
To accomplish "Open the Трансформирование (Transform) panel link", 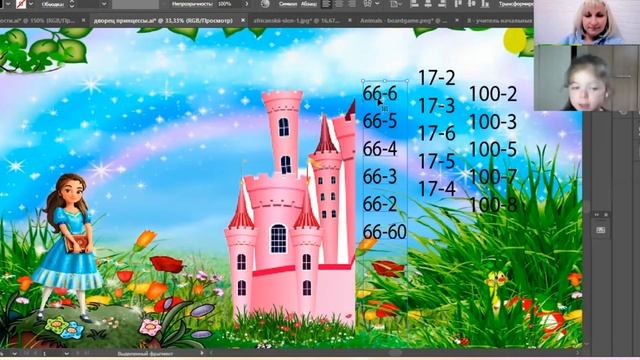I will coord(516,4).
